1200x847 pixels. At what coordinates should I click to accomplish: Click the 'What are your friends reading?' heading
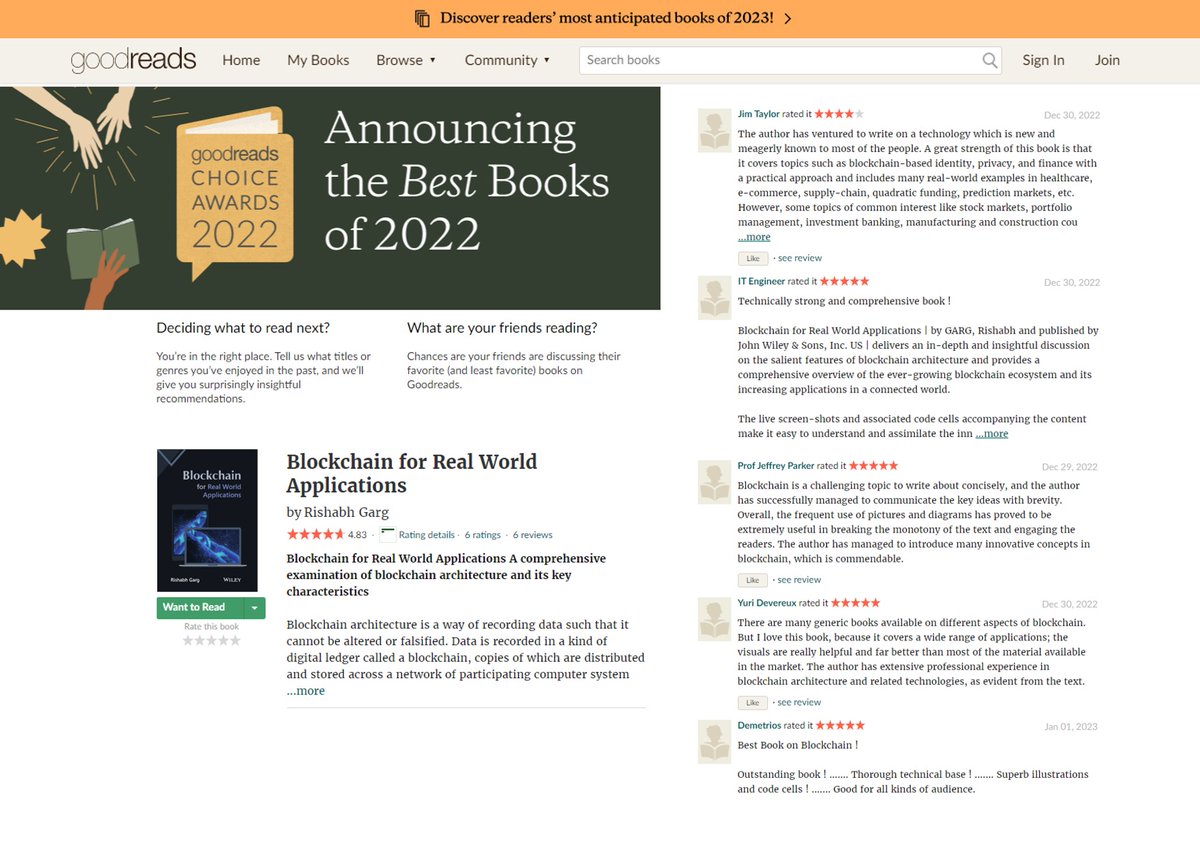pos(502,328)
